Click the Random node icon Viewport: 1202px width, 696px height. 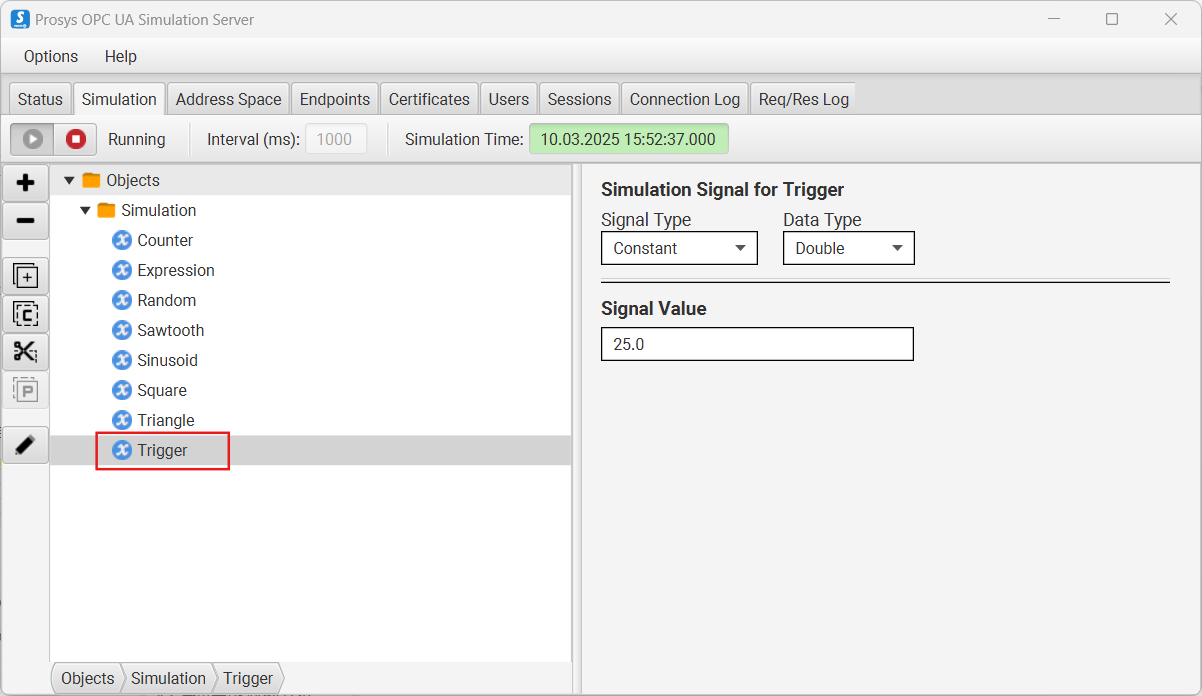click(122, 300)
